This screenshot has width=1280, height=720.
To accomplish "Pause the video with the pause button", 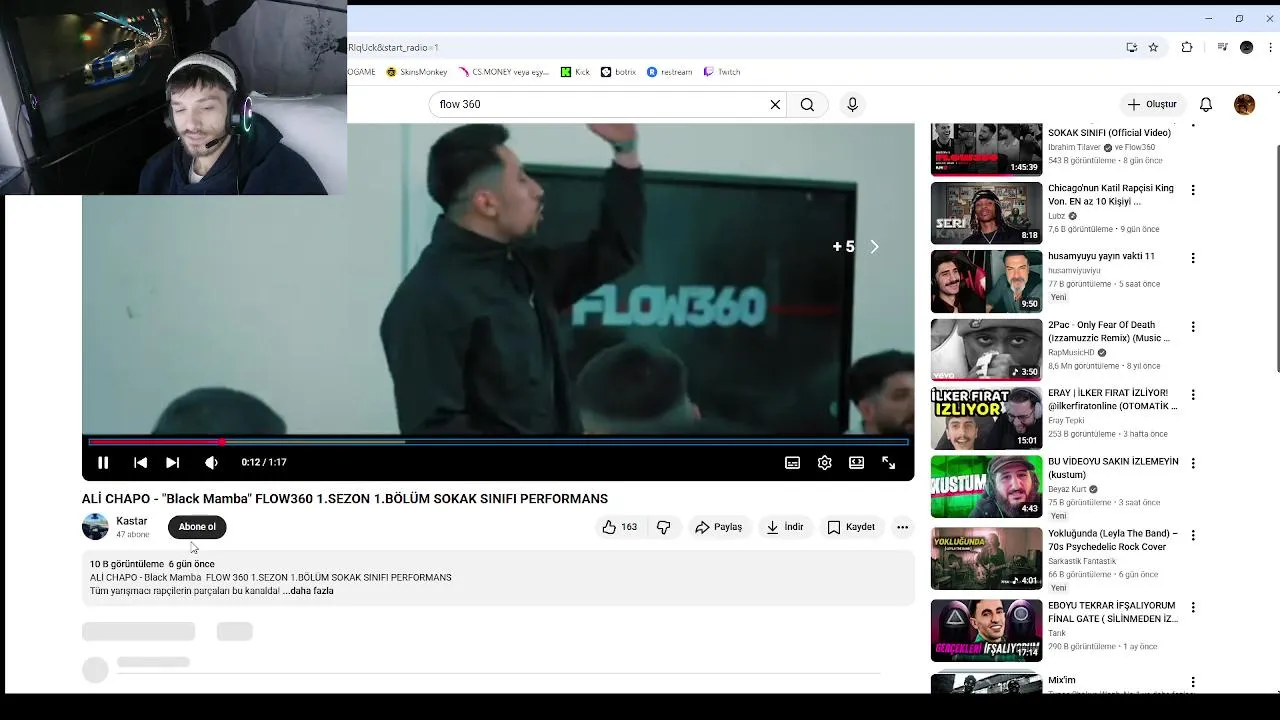I will coord(102,462).
